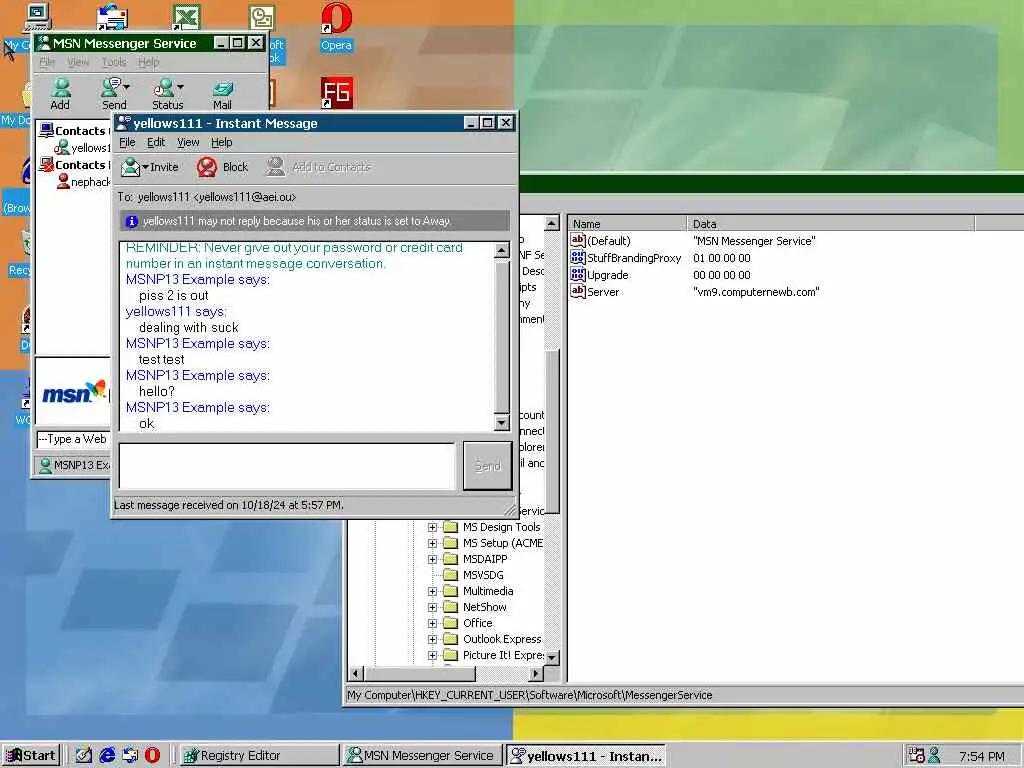Open View menu in Instant Message window
This screenshot has height=768, width=1024.
(x=188, y=142)
